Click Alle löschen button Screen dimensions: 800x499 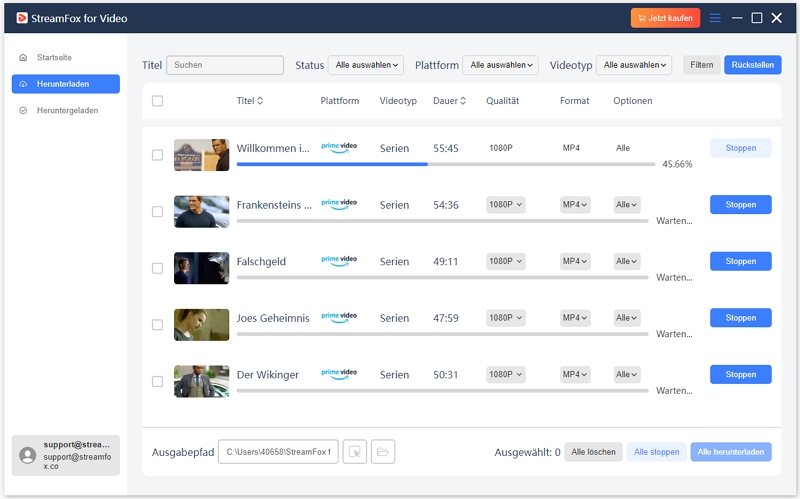593,452
